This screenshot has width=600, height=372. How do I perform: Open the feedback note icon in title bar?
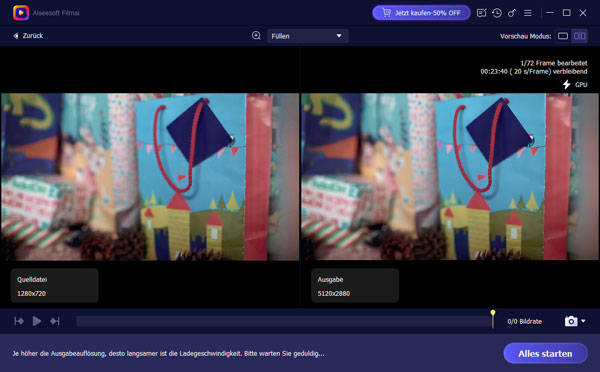tap(481, 13)
